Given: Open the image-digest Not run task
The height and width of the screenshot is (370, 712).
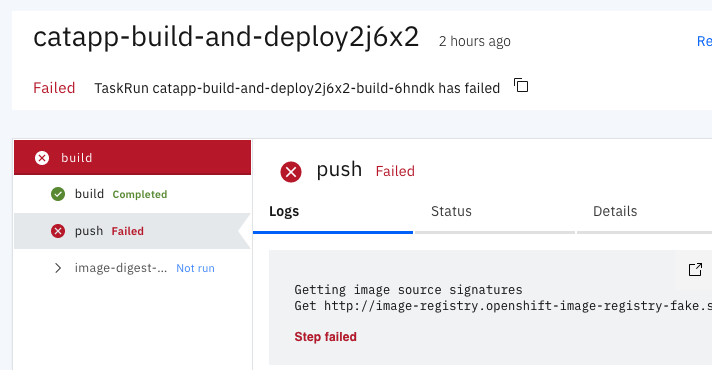Looking at the screenshot, I should point(133,268).
